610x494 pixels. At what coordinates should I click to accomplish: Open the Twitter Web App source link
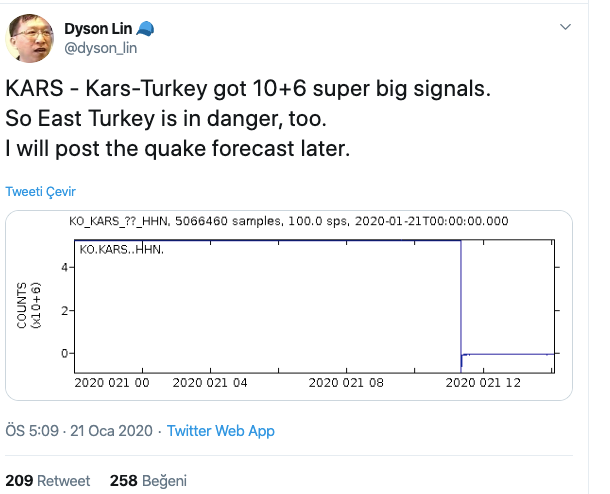point(220,431)
